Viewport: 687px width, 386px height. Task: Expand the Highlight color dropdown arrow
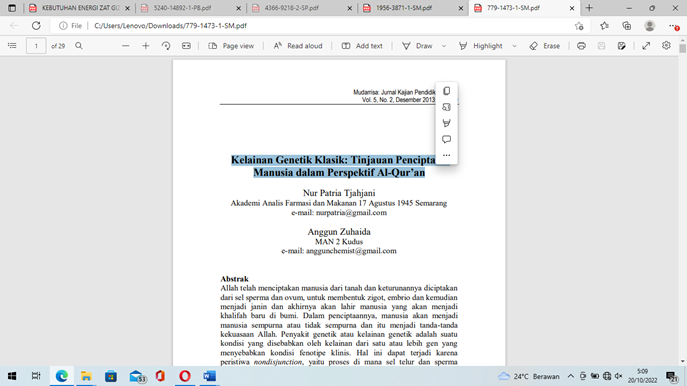coord(514,46)
